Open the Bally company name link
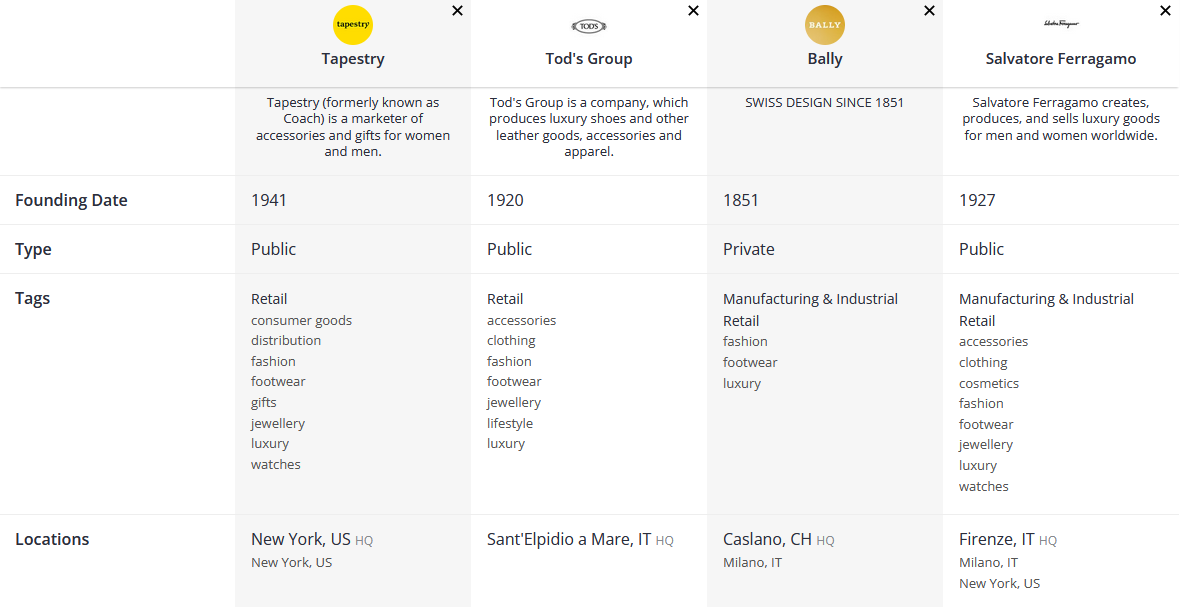Screen dimensions: 1187x607 click(825, 59)
